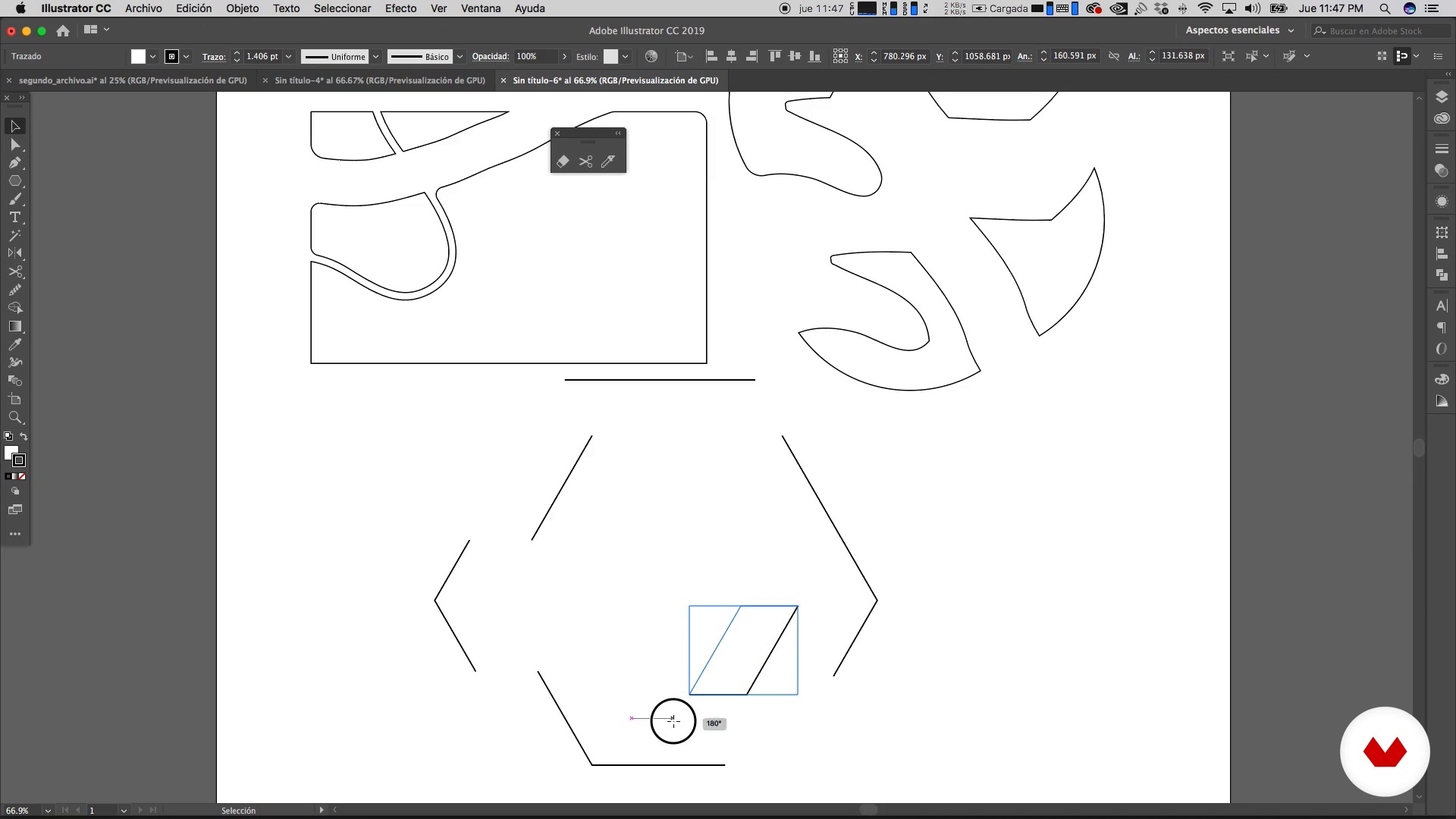Switch to gradient fill mode button
Viewport: 1456px width, 819px height.
click(15, 476)
